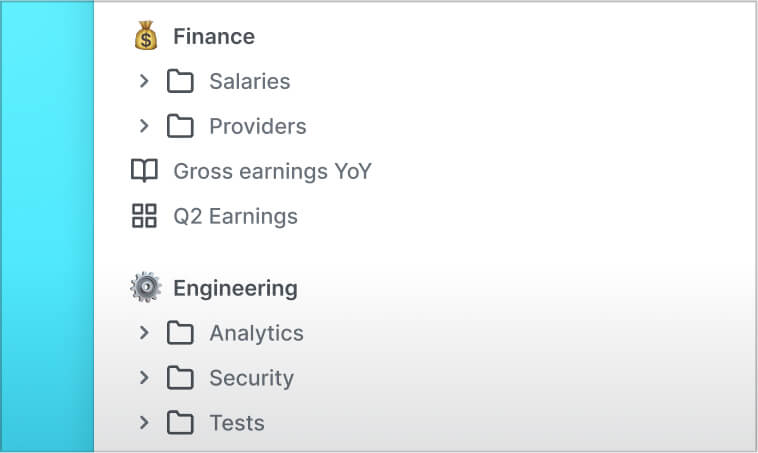Click the gear icon beside Engineering
This screenshot has width=758, height=453.
(146, 288)
